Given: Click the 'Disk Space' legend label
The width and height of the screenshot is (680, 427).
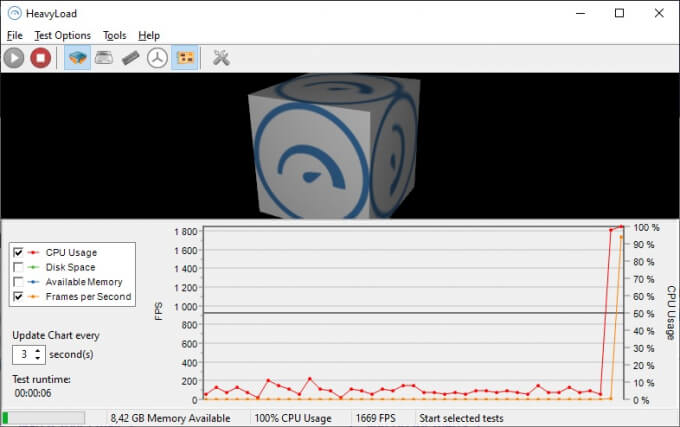Looking at the screenshot, I should 70,267.
